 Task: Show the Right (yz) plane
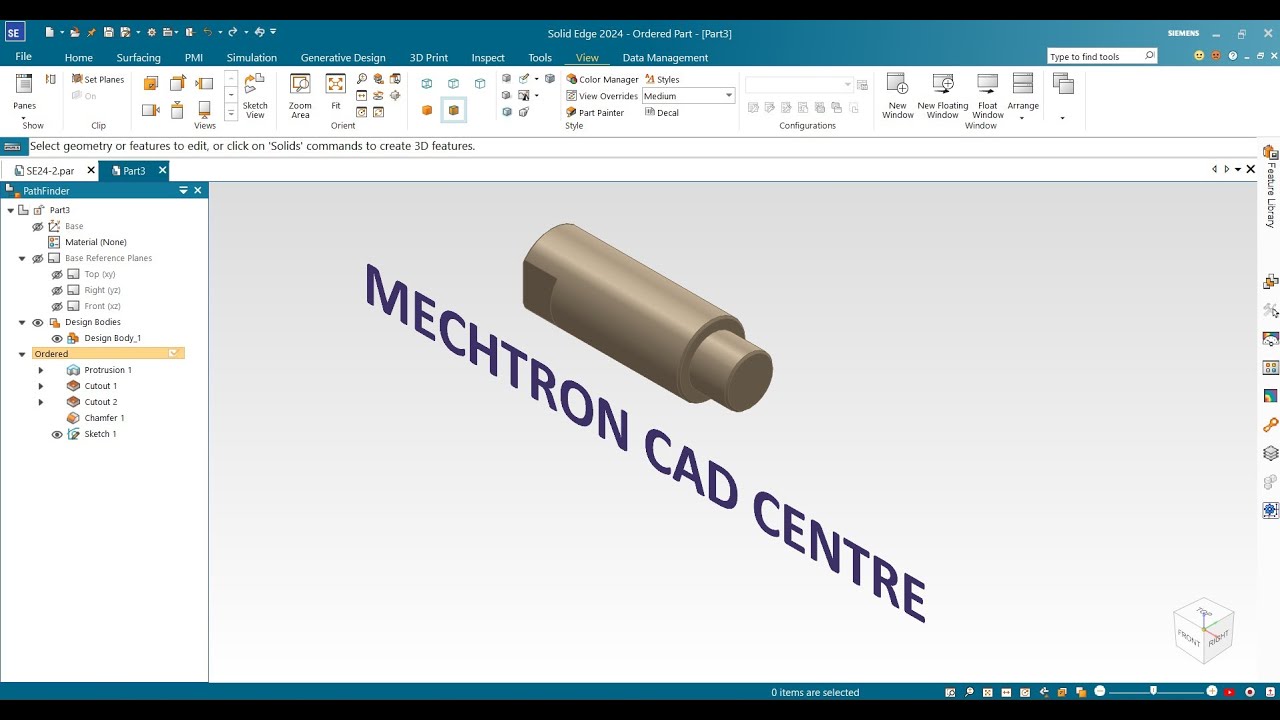tap(57, 290)
